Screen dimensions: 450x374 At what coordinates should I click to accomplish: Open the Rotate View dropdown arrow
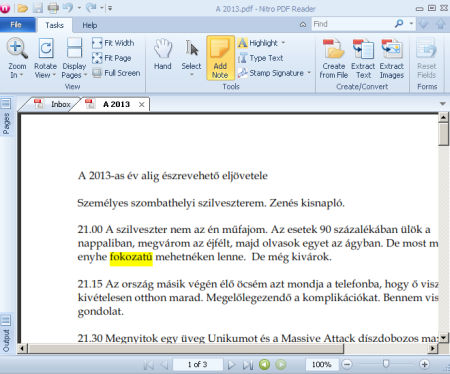[x=54, y=75]
